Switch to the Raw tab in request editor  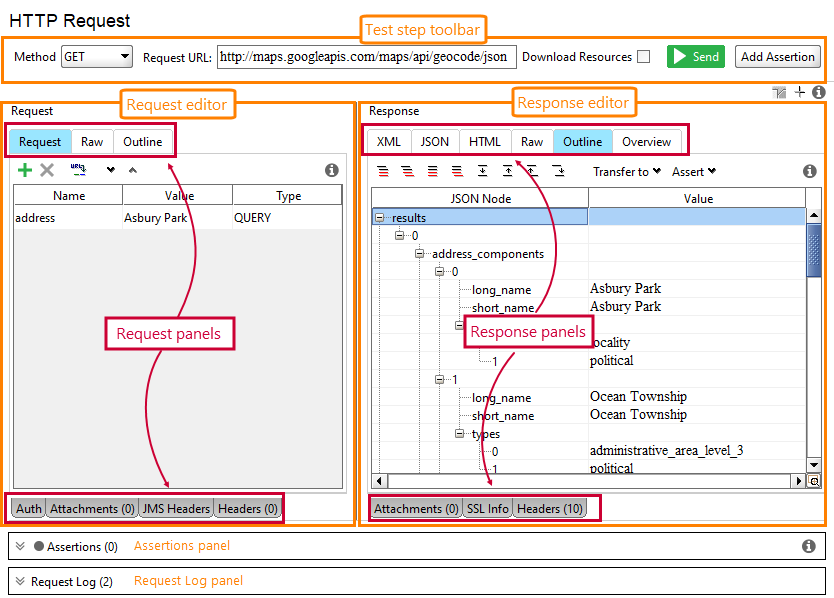pyautogui.click(x=92, y=142)
